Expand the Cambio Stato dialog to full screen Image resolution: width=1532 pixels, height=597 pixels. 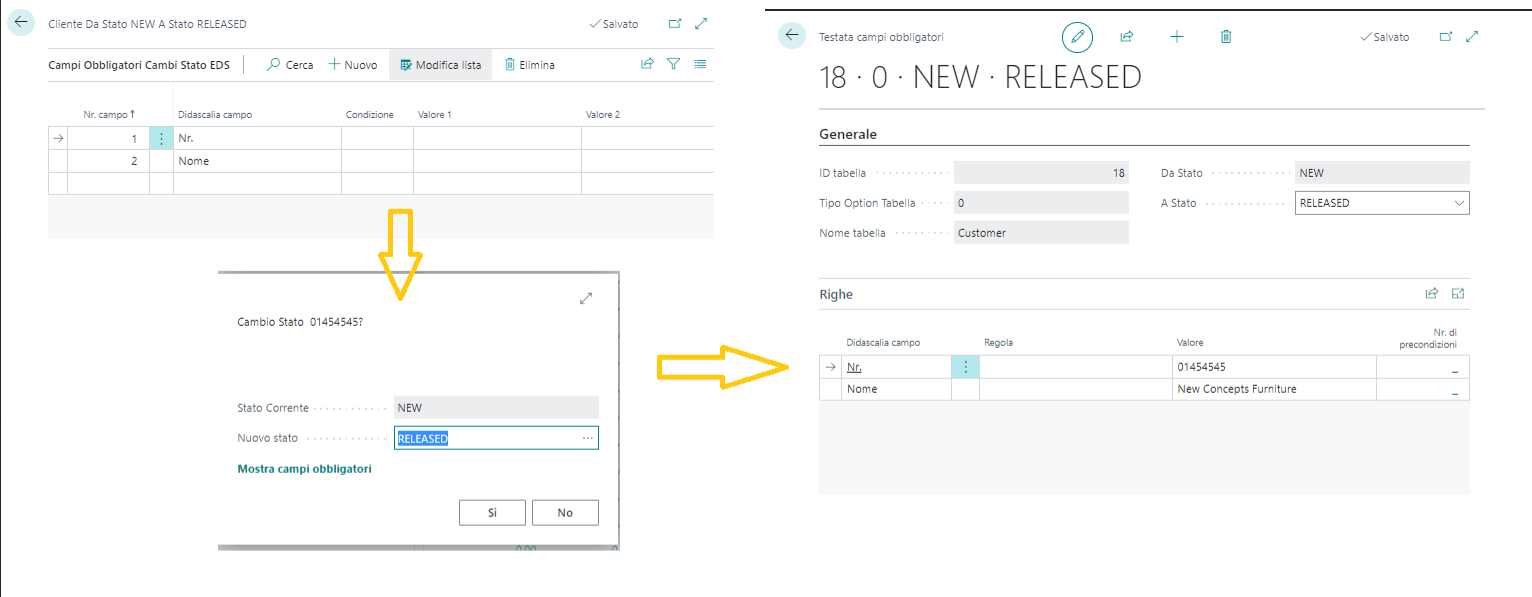586,298
